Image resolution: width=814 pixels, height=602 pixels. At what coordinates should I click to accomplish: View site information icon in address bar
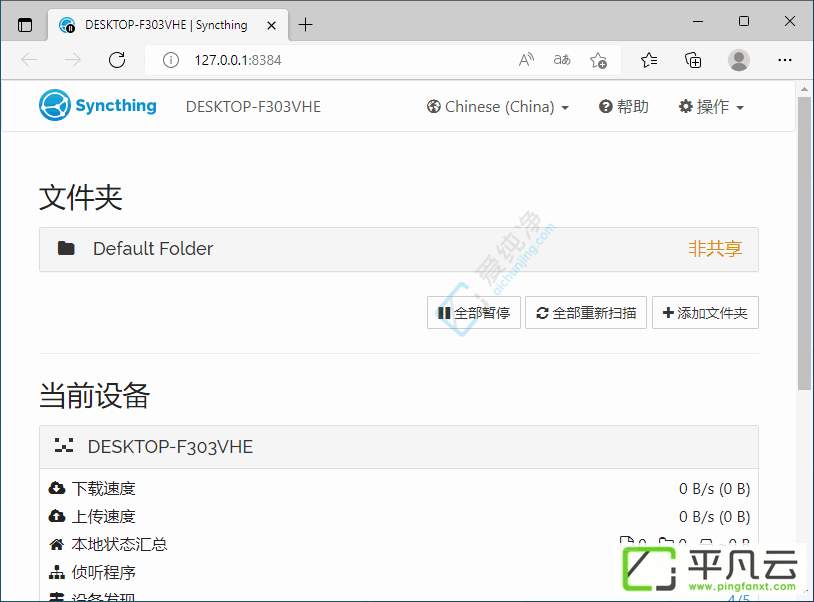pos(171,60)
